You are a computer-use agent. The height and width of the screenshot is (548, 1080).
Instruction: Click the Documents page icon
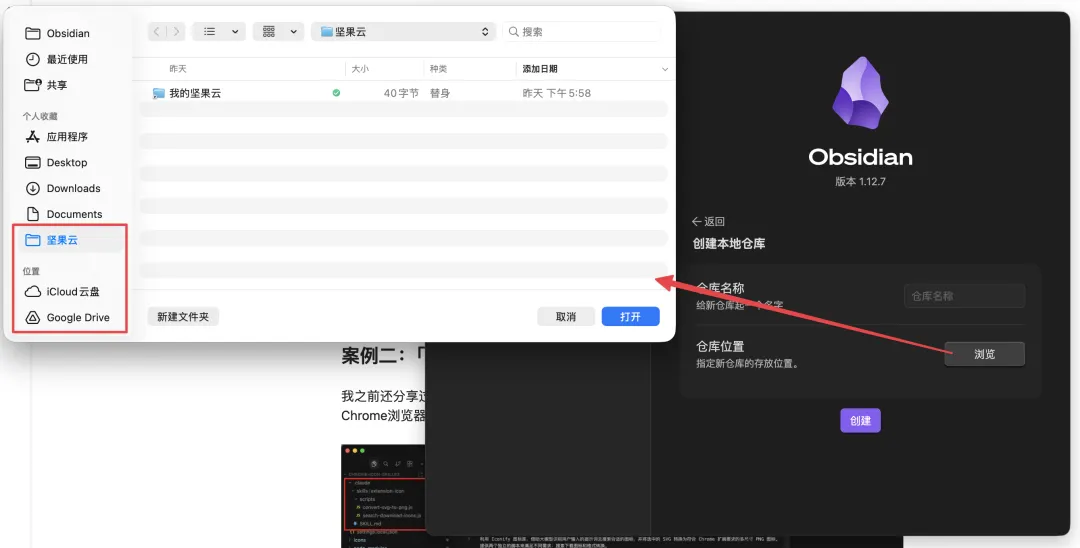[x=32, y=214]
